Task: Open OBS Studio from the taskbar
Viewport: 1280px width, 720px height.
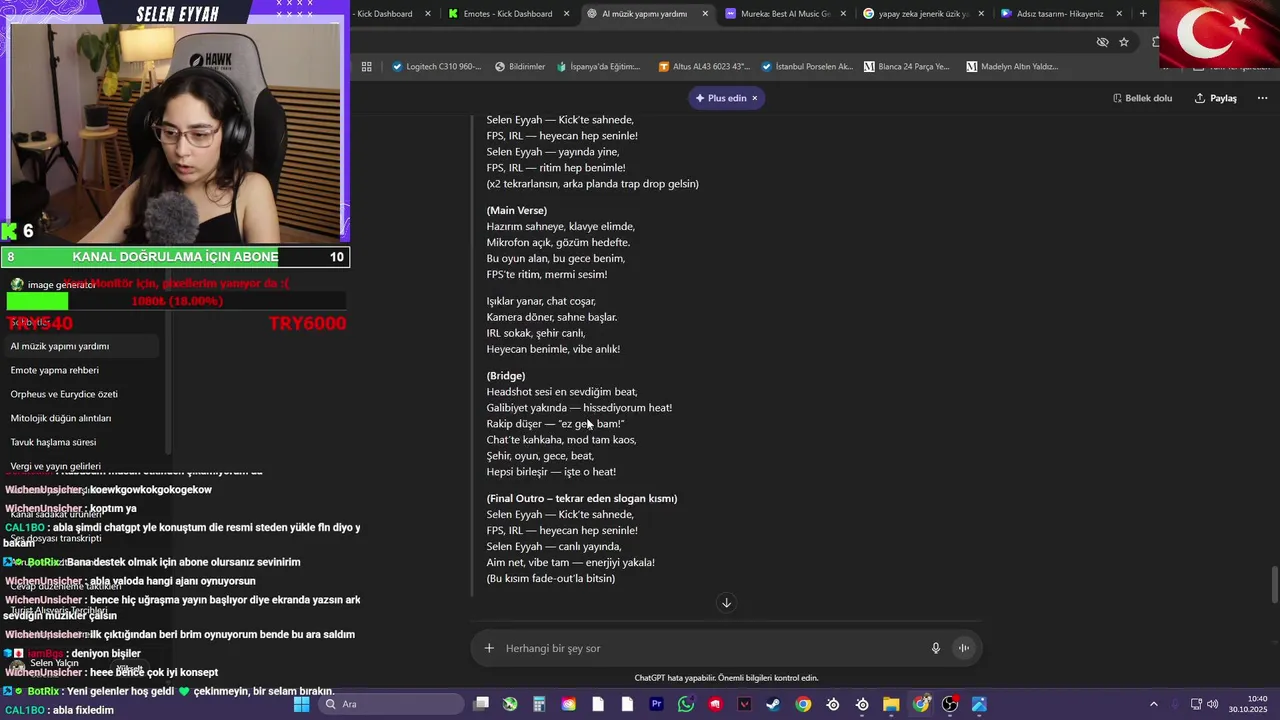Action: [x=950, y=704]
